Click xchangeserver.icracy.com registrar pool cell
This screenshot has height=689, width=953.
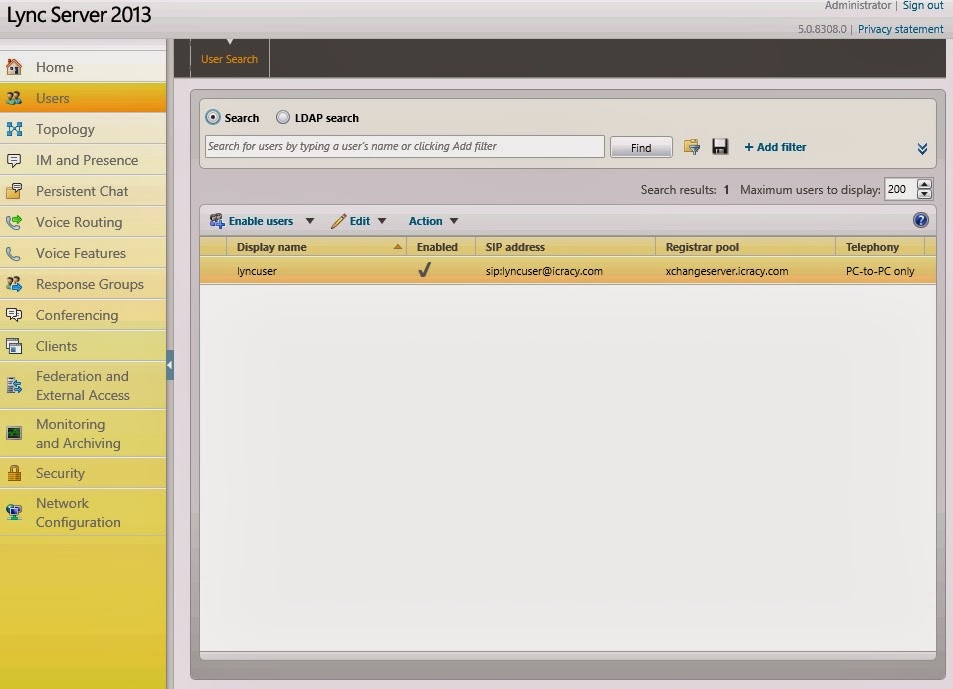click(x=726, y=271)
